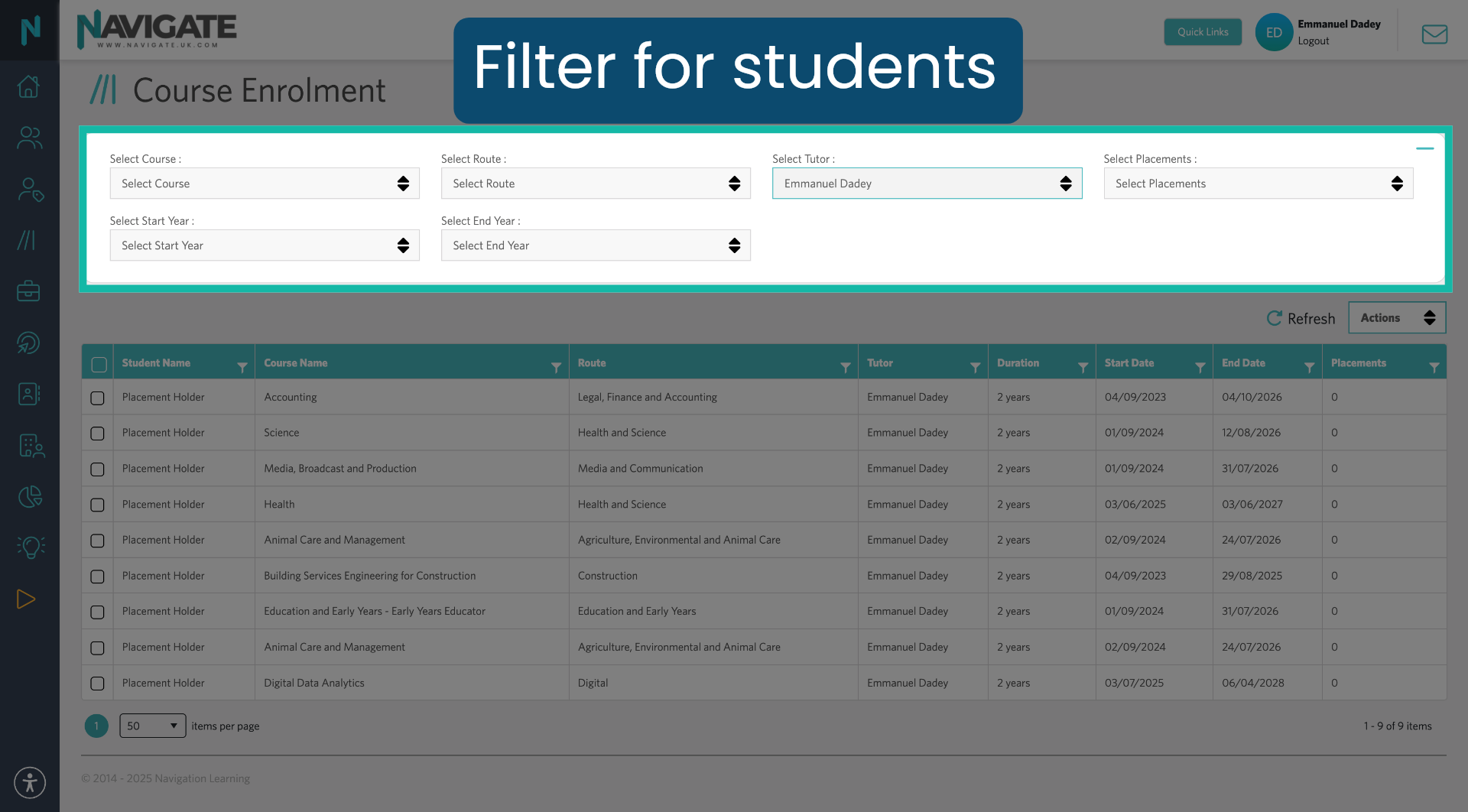
Task: Click Logout under Emmanuel Dadey
Action: [1314, 41]
